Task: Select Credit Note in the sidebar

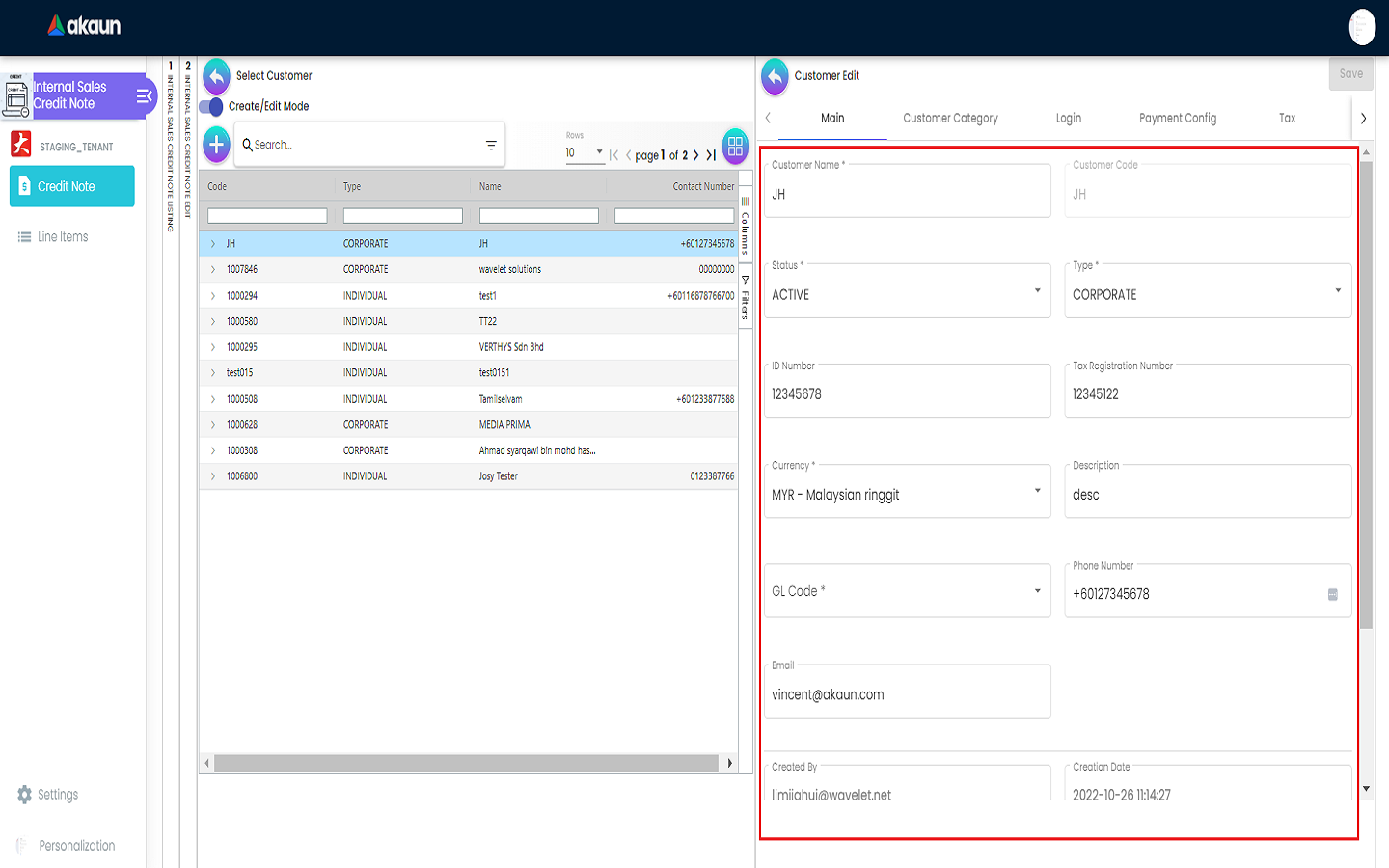Action: [x=72, y=187]
